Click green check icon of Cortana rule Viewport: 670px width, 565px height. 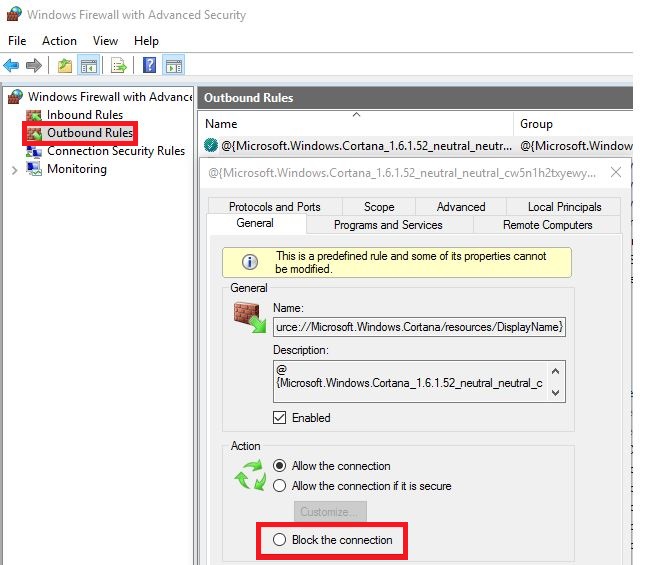(x=211, y=145)
